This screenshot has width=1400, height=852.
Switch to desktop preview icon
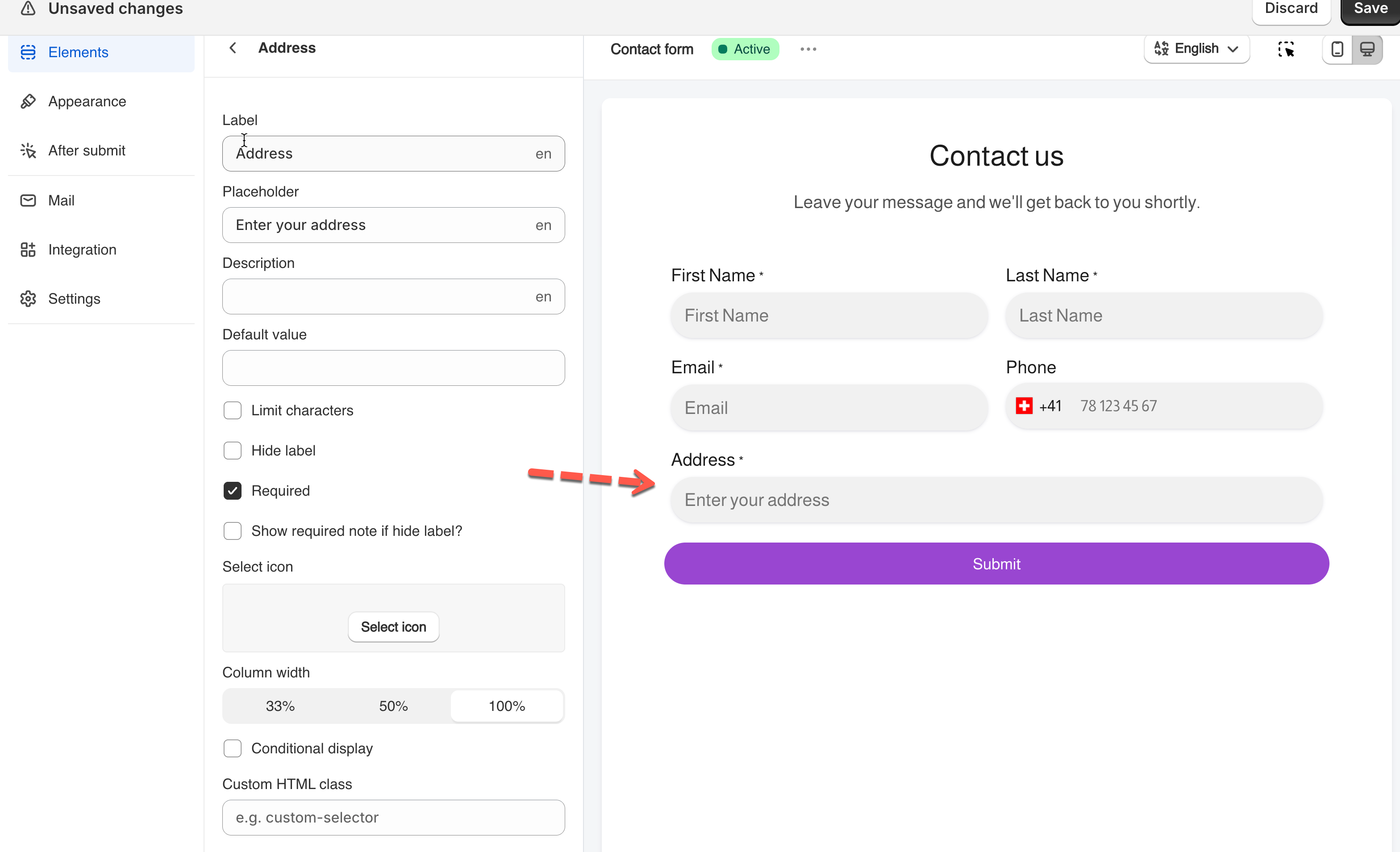(1367, 50)
